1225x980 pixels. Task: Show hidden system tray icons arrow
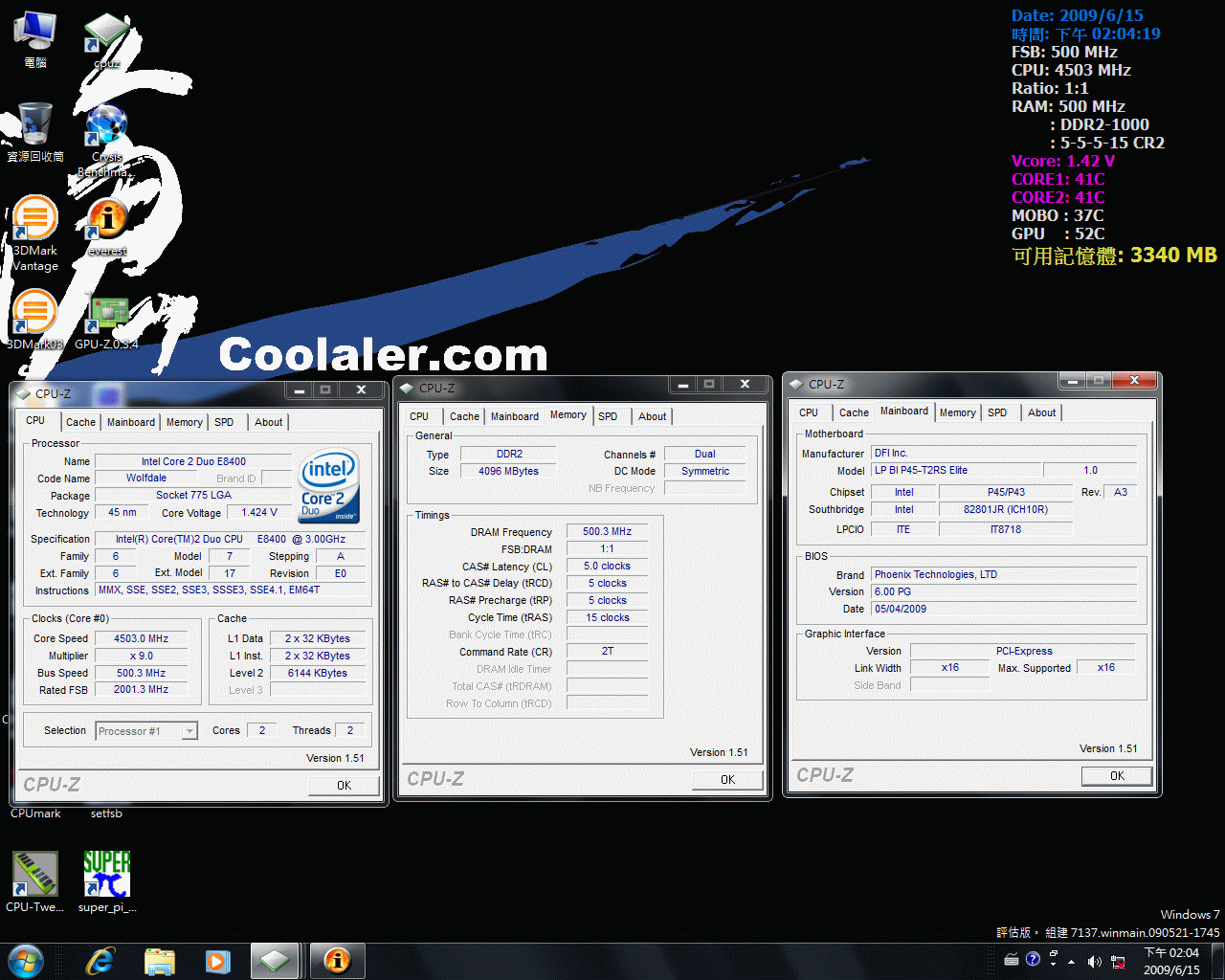click(1072, 961)
